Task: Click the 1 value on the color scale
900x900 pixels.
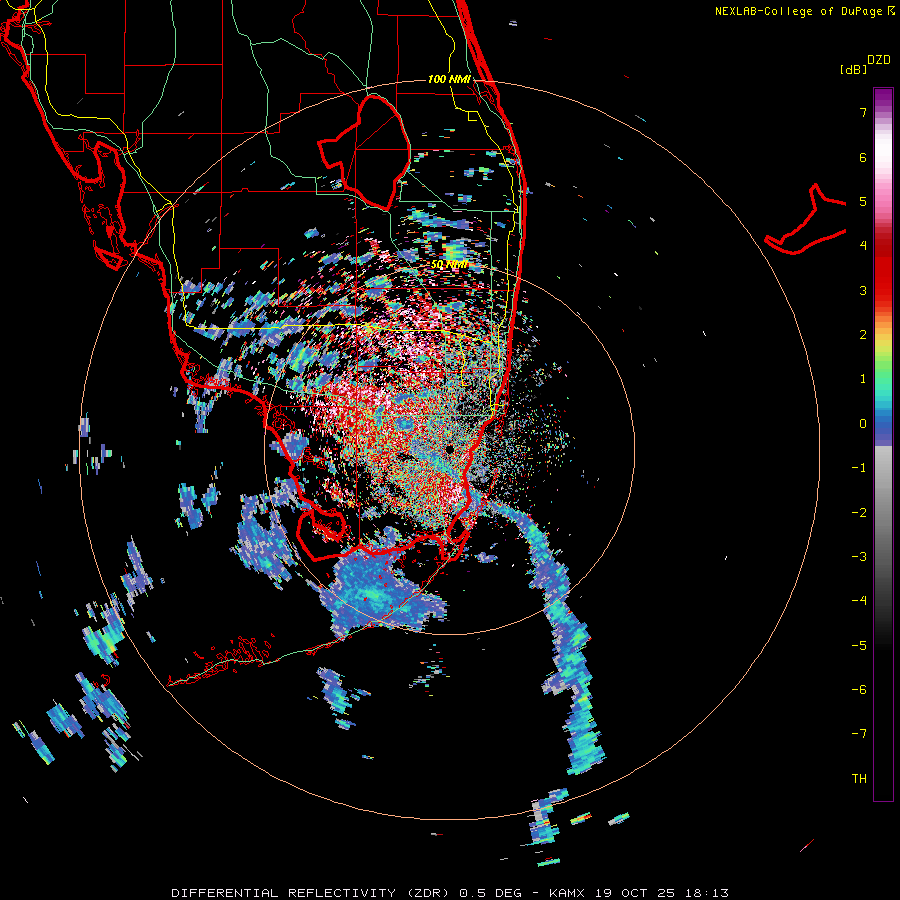Action: point(863,379)
